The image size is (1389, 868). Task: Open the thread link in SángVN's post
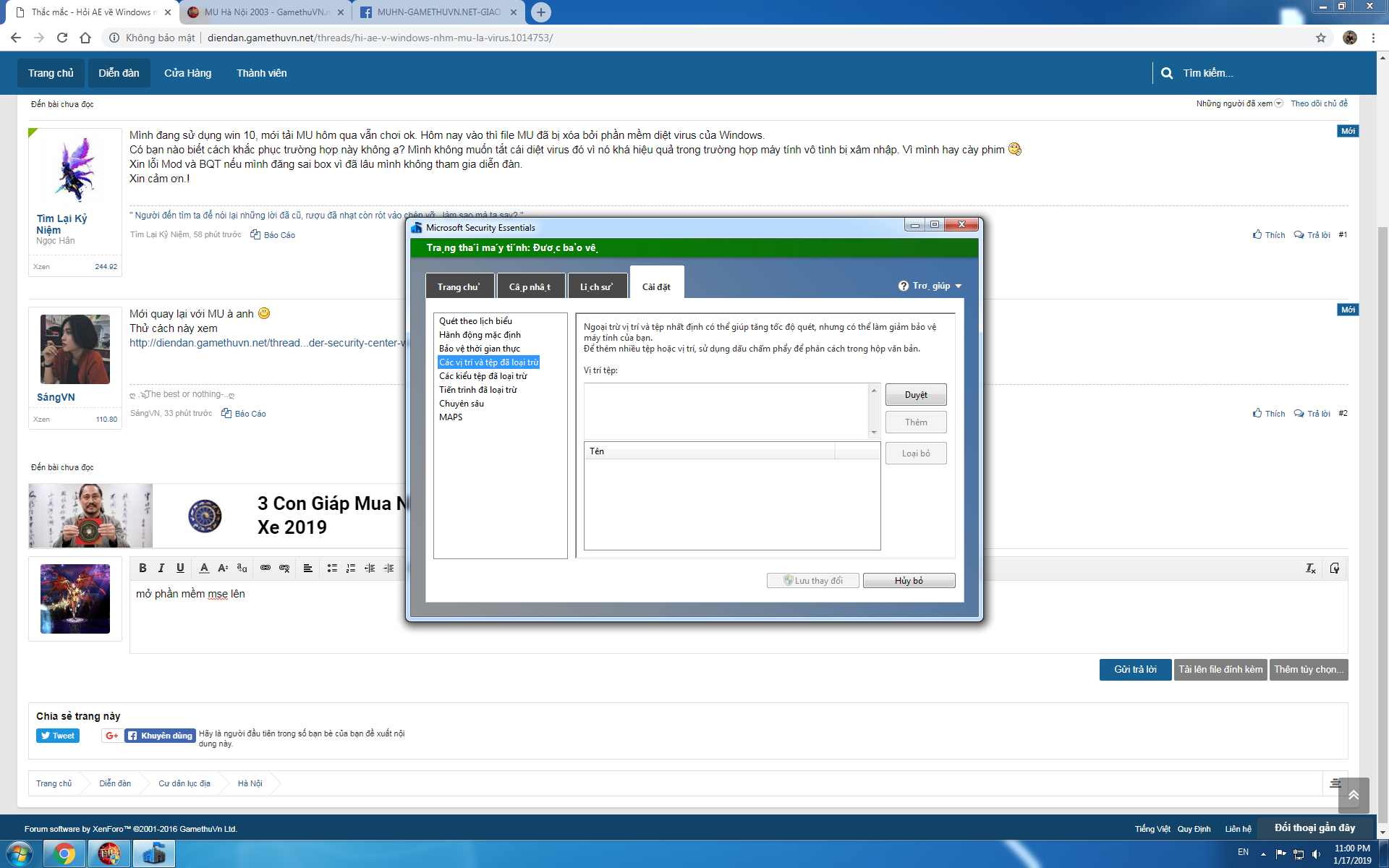[x=267, y=343]
